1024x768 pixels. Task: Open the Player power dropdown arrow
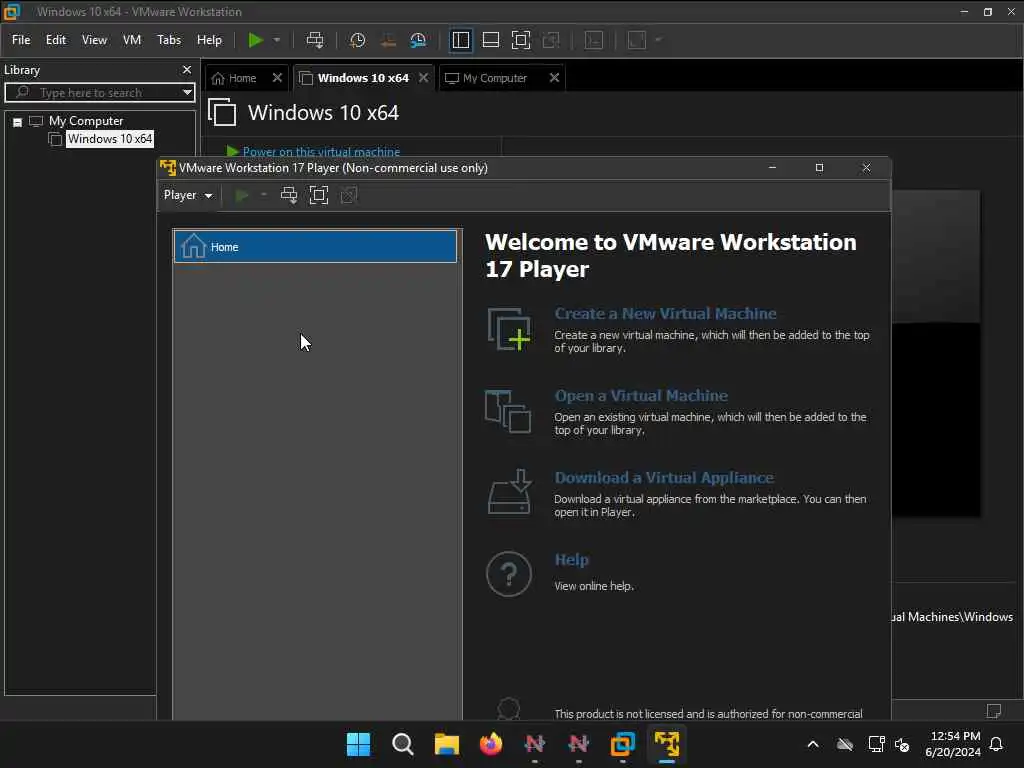click(x=263, y=195)
